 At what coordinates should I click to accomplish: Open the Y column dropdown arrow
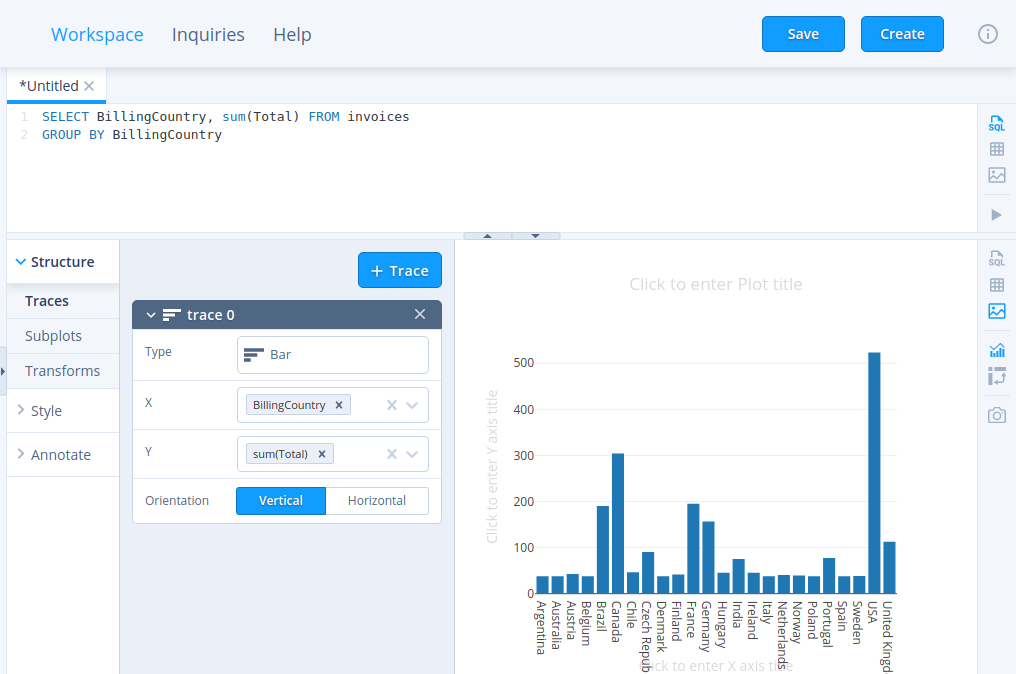pyautogui.click(x=412, y=454)
